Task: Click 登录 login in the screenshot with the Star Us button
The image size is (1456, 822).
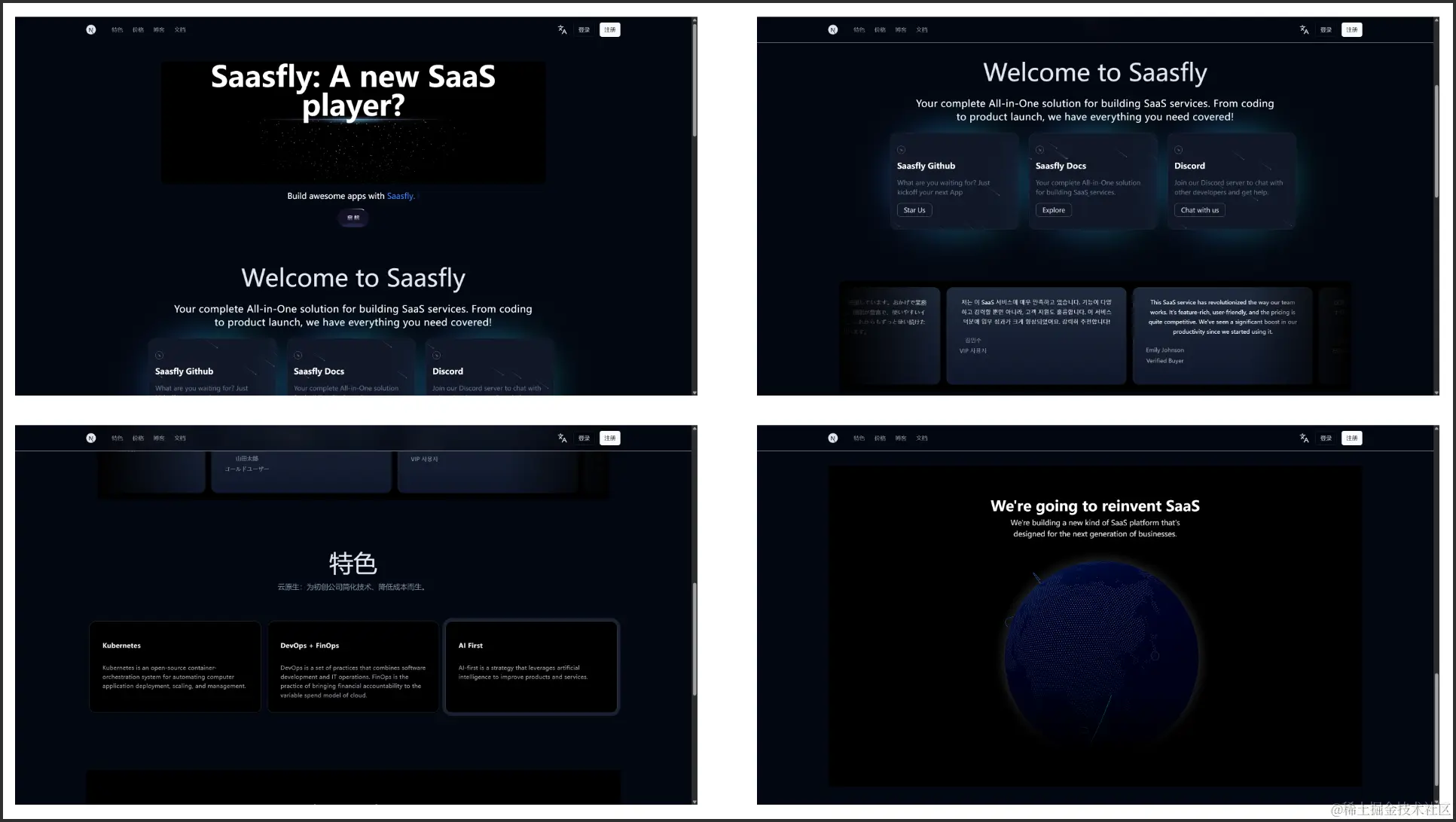Action: (x=1326, y=30)
